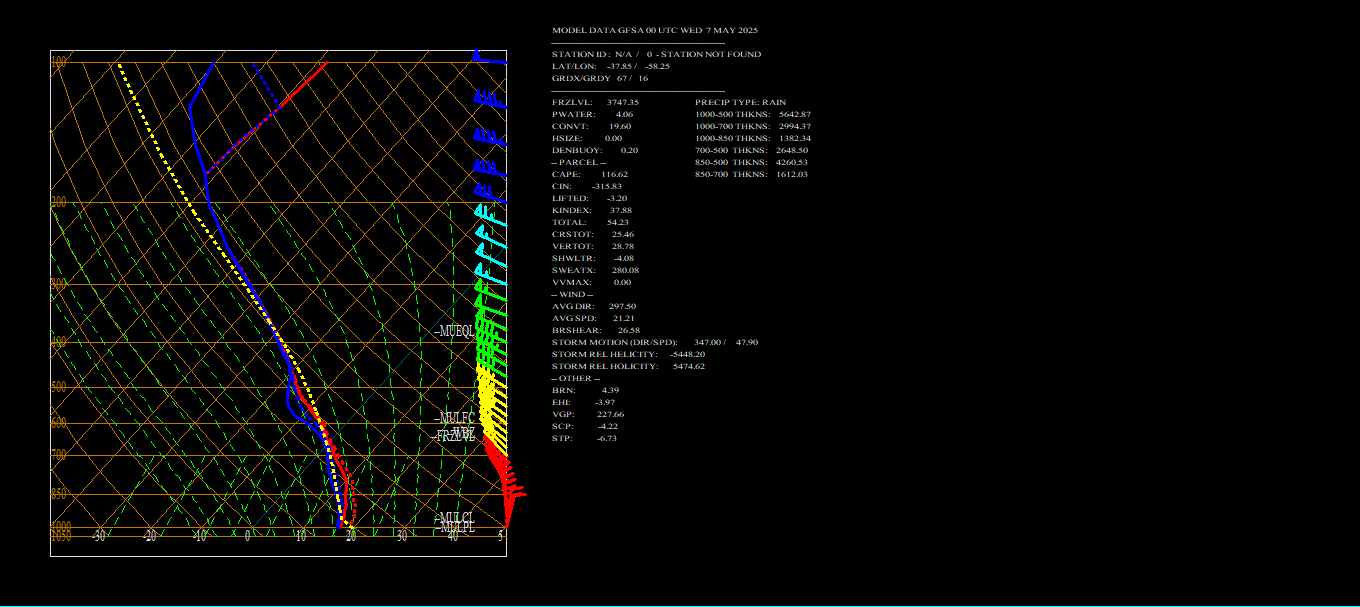Click the 850-700 THKNS 1612.03 line
This screenshot has height=607, width=1360.
(751, 174)
